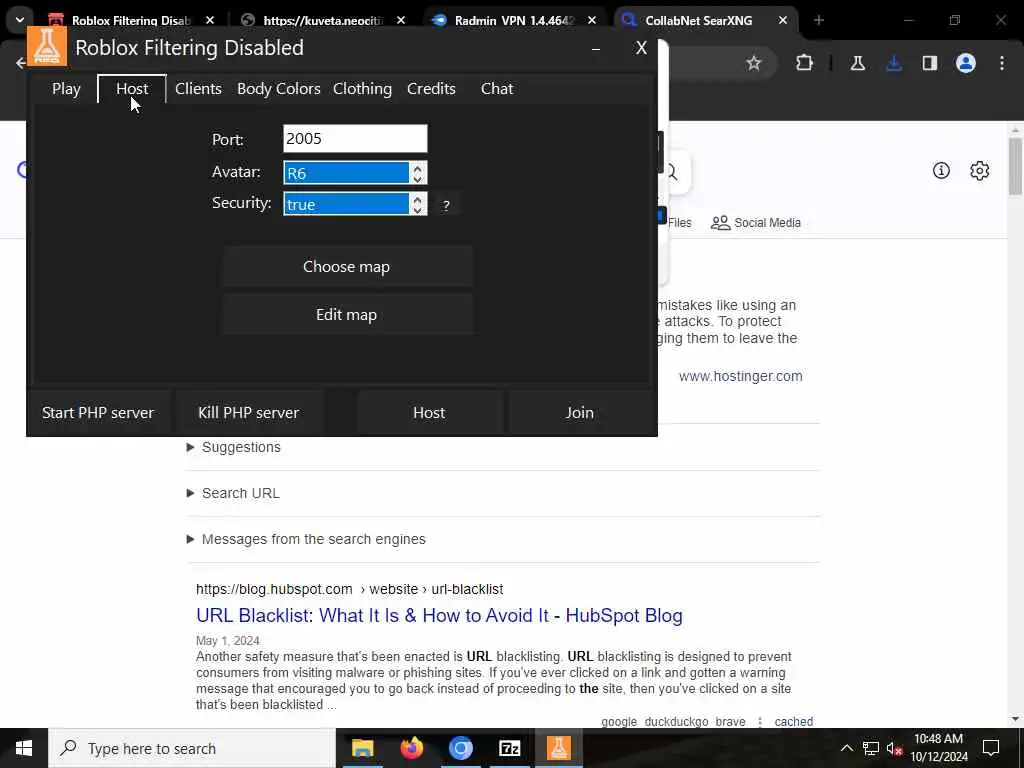Open the cached link for HubSpot result

(793, 722)
